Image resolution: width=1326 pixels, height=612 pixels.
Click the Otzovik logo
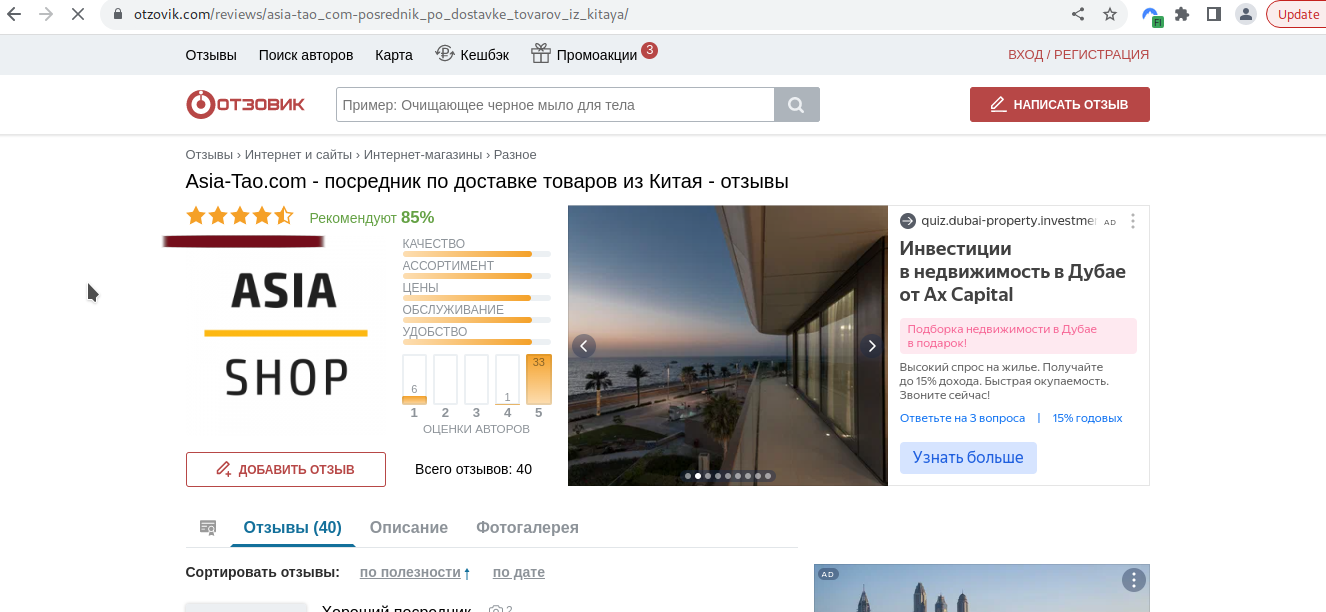coord(245,104)
